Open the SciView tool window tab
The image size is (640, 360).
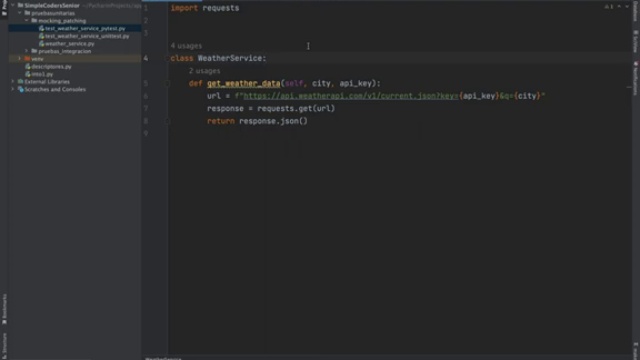[636, 41]
